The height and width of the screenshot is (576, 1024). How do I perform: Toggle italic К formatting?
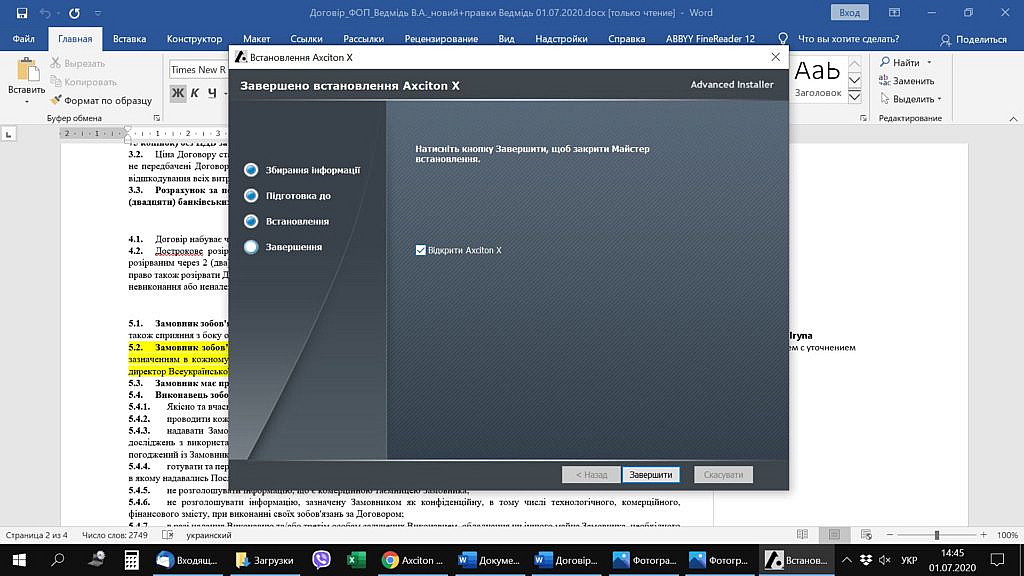[x=195, y=93]
